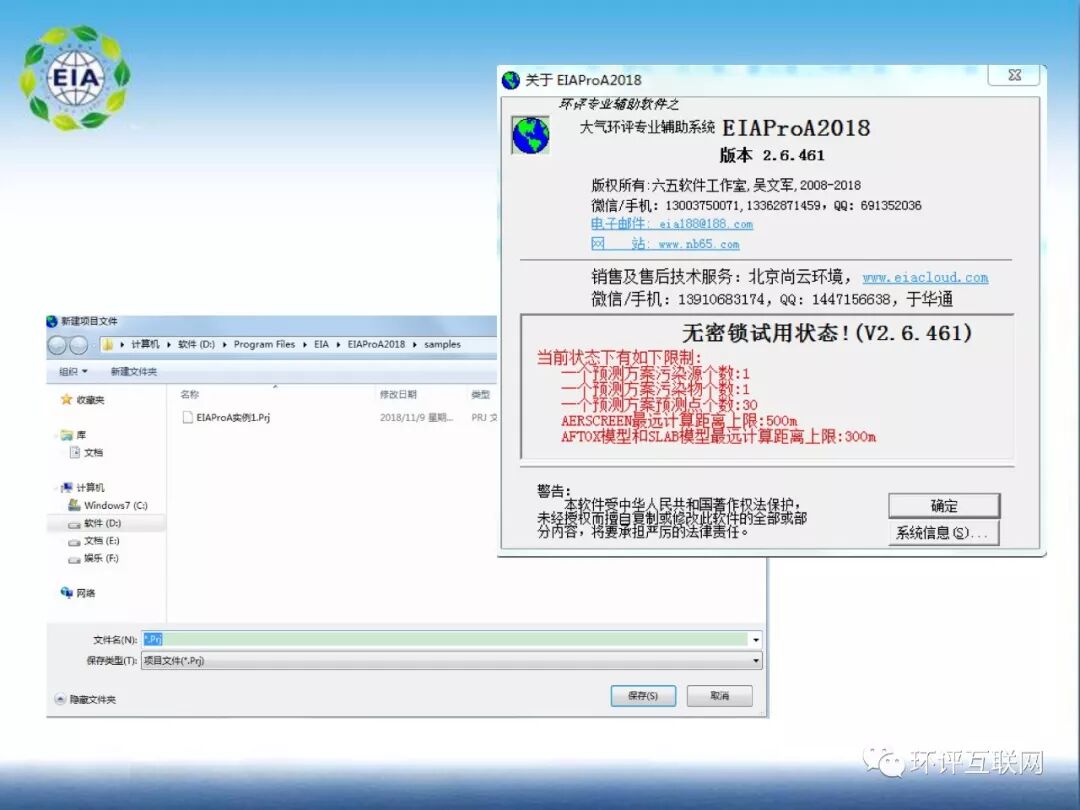Open the 文件名 dropdown arrow
Image resolution: width=1080 pixels, height=810 pixels.
pos(756,640)
